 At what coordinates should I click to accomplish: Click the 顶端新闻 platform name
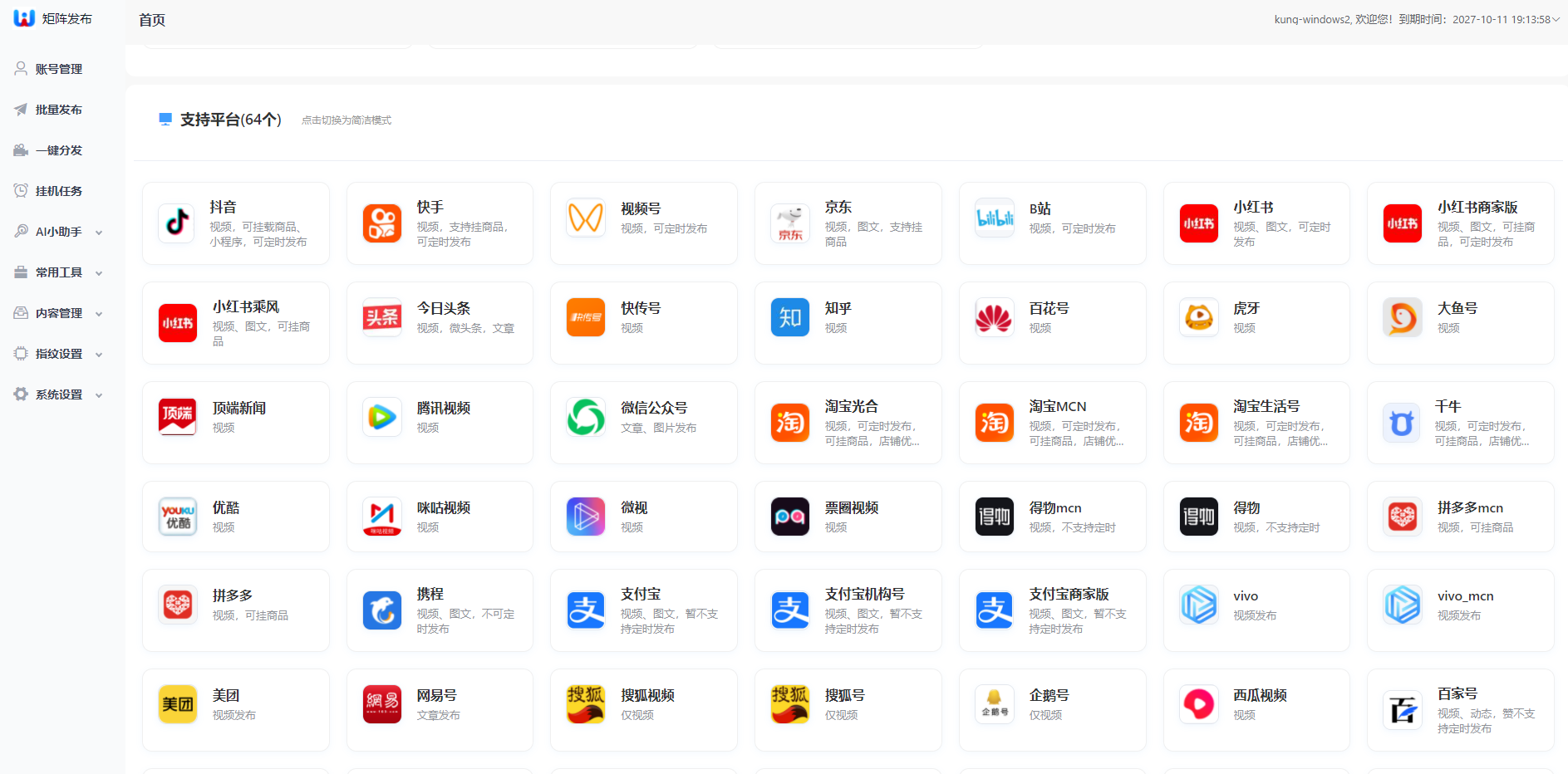[239, 409]
